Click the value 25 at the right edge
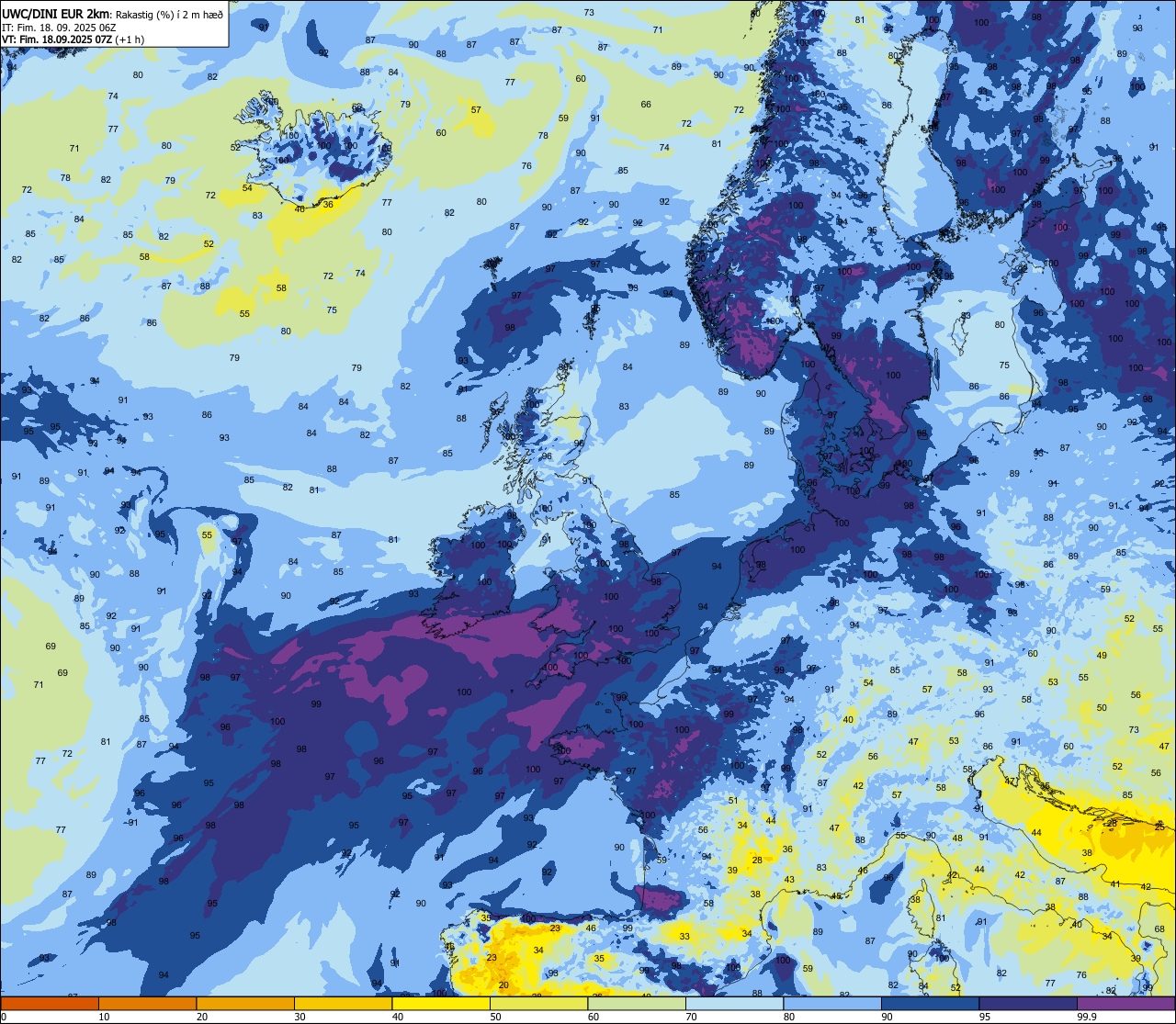1176x1024 pixels. click(1159, 827)
